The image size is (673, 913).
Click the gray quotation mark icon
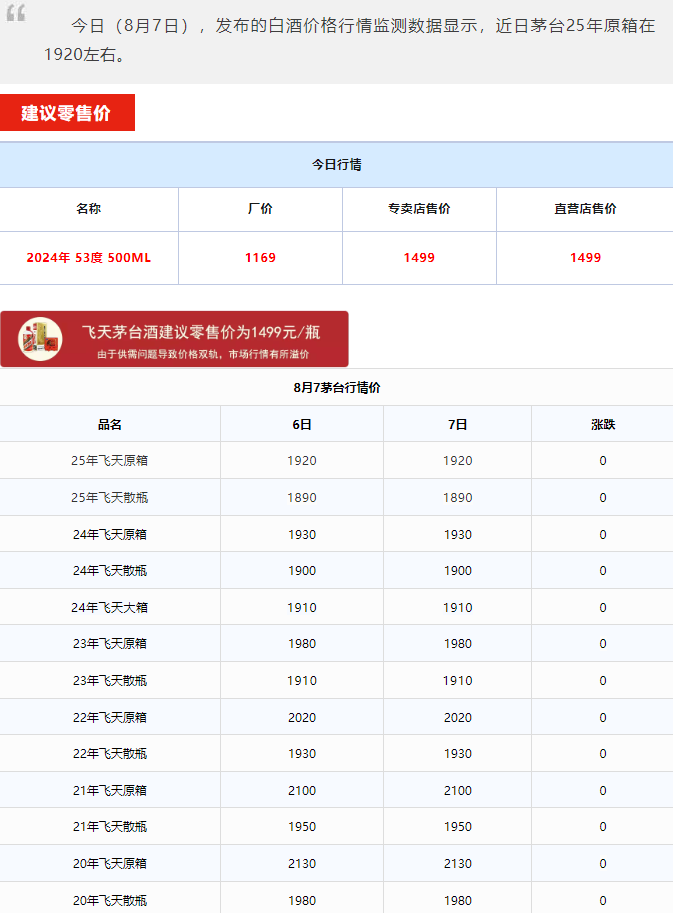tap(16, 15)
